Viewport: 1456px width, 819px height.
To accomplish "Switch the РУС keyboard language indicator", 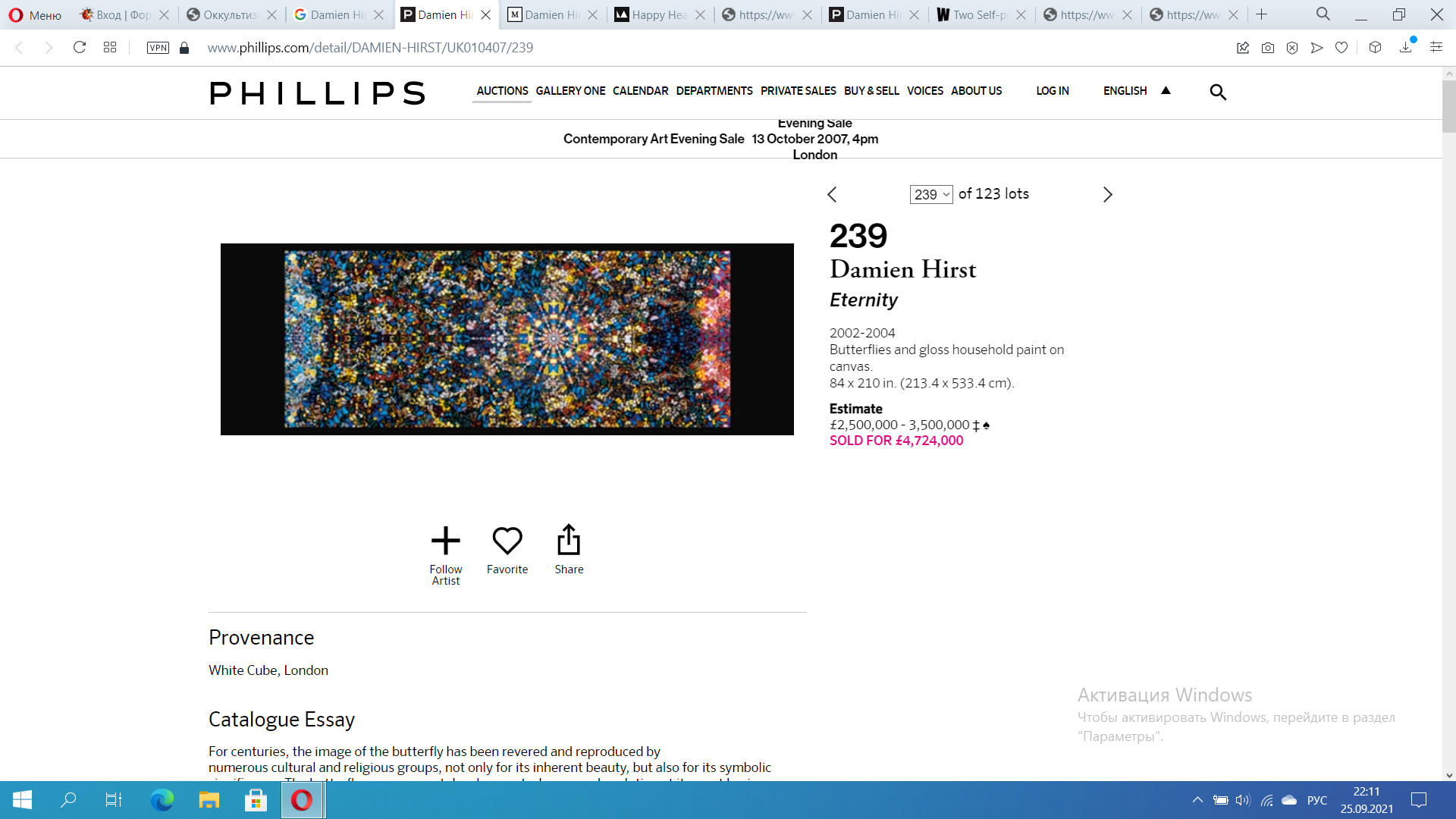I will tap(1317, 800).
